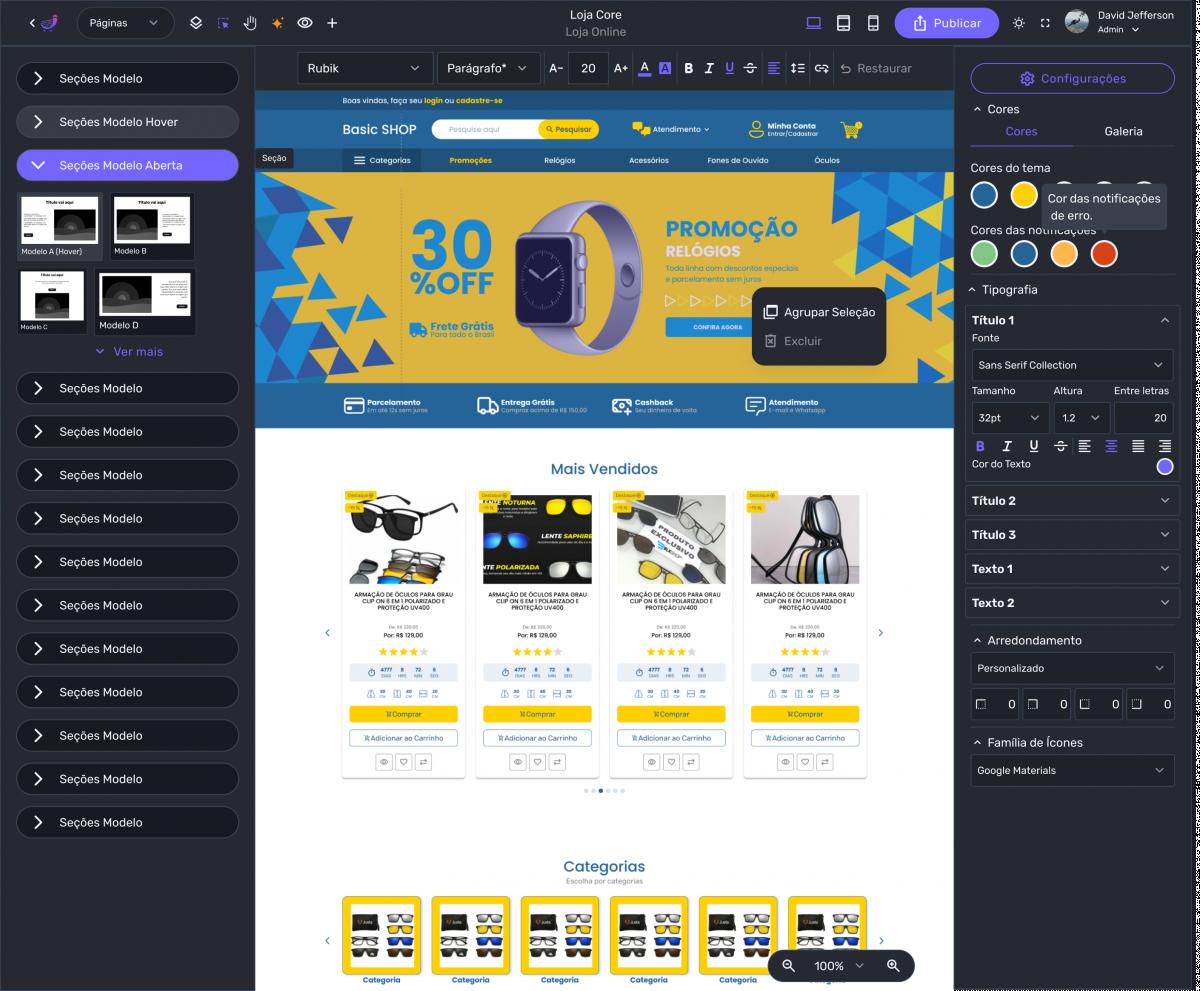The width and height of the screenshot is (1200, 991).
Task: Toggle light/dark theme sun icon
Action: (x=1018, y=23)
